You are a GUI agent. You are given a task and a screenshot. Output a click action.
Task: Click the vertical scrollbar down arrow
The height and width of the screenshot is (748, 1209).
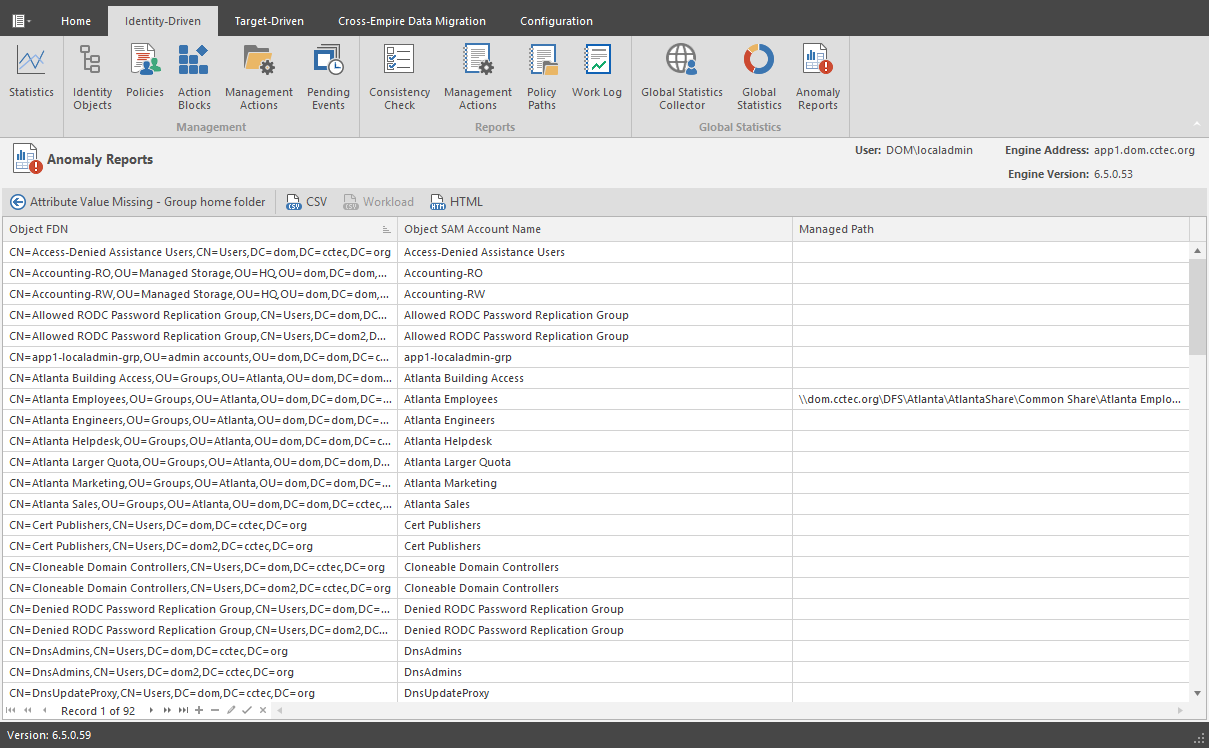pos(1198,693)
